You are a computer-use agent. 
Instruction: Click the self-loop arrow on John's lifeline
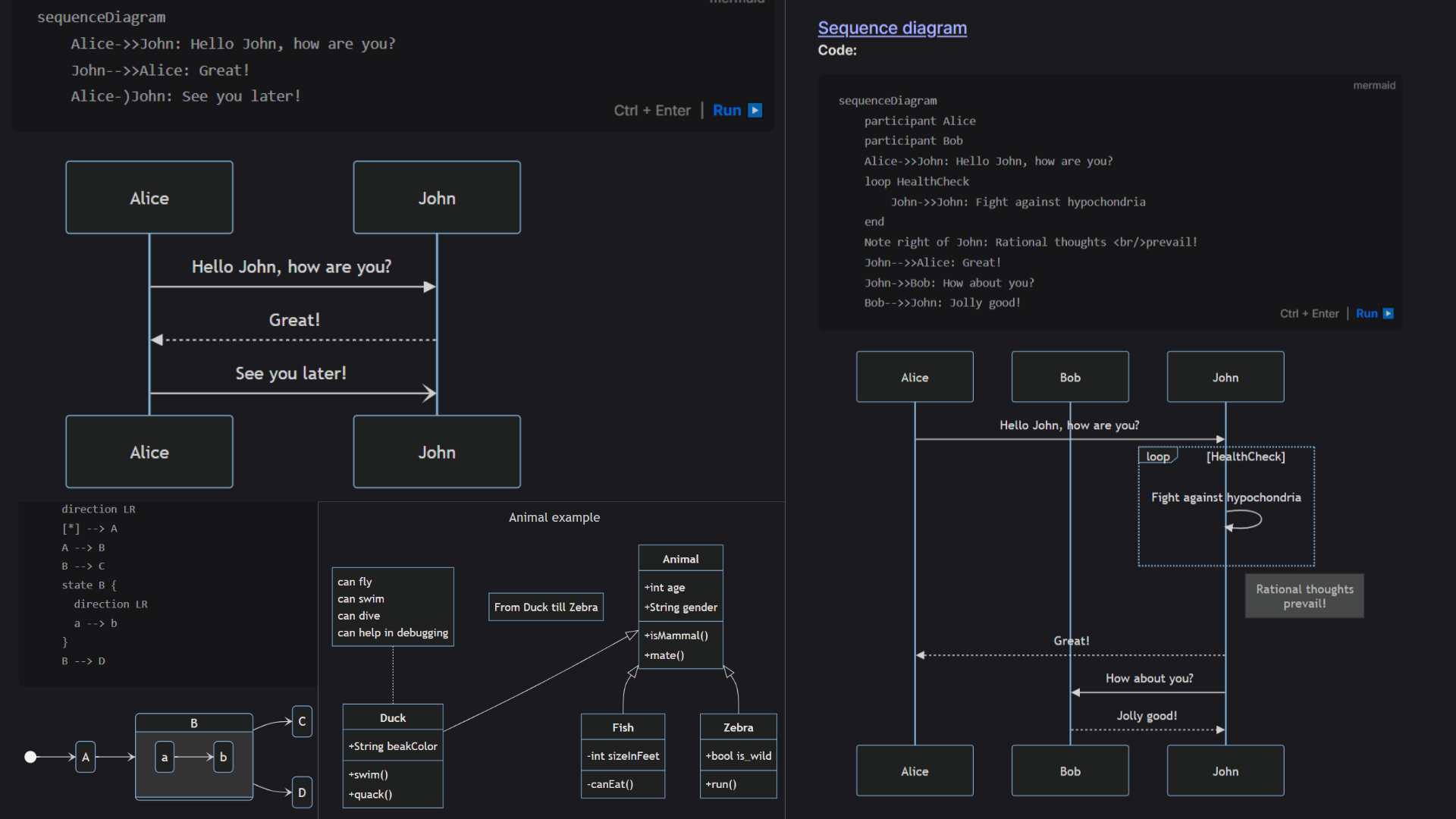point(1244,520)
